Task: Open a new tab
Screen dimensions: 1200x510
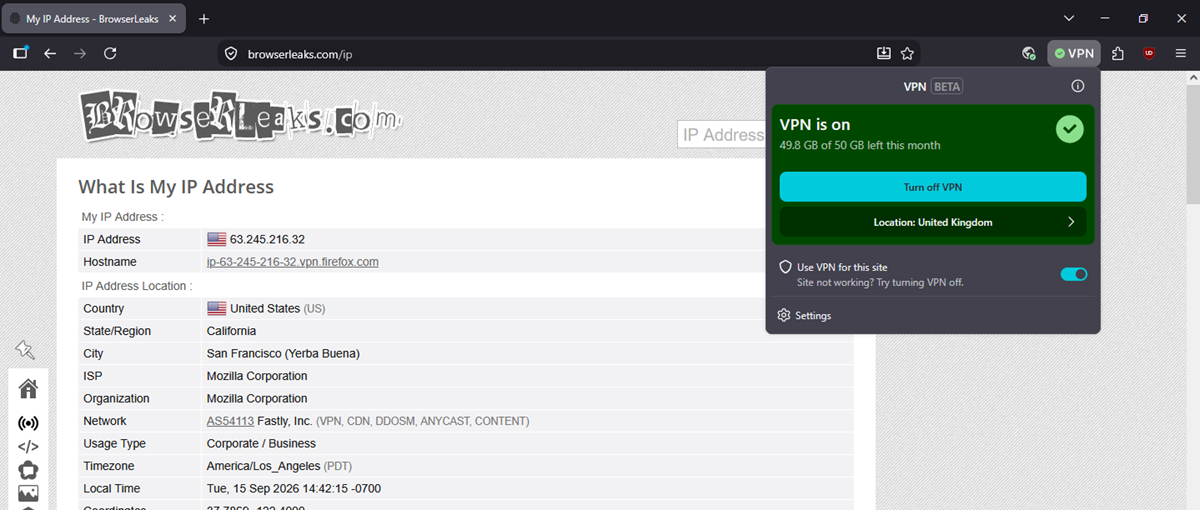Action: click(204, 19)
